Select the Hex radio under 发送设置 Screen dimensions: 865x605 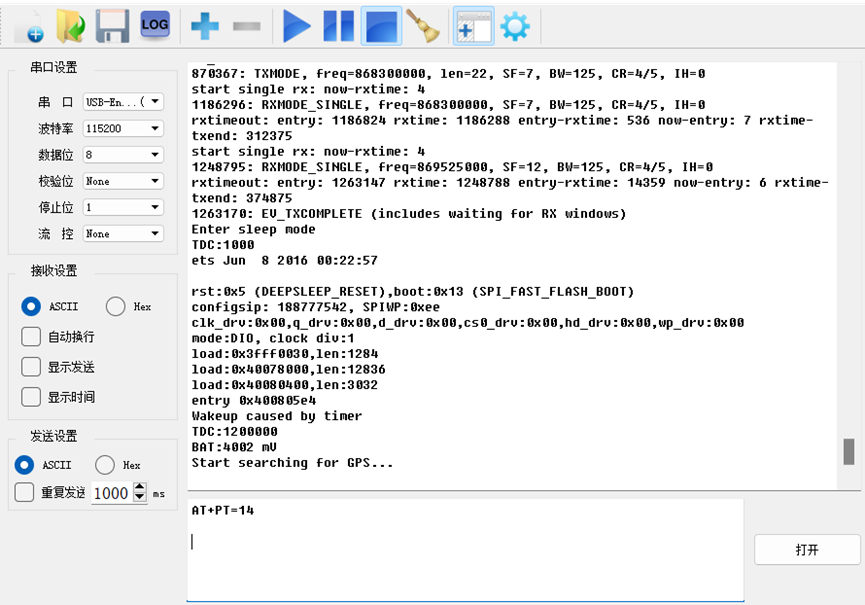tap(105, 465)
